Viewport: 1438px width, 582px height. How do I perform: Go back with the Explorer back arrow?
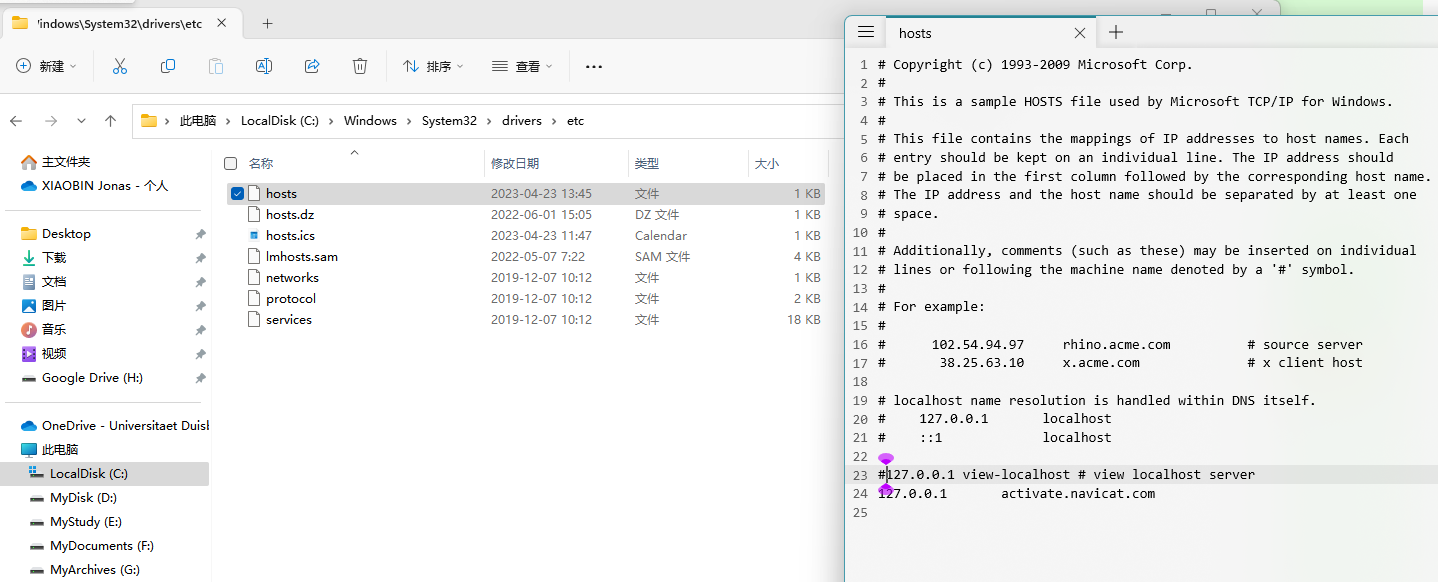tap(16, 121)
